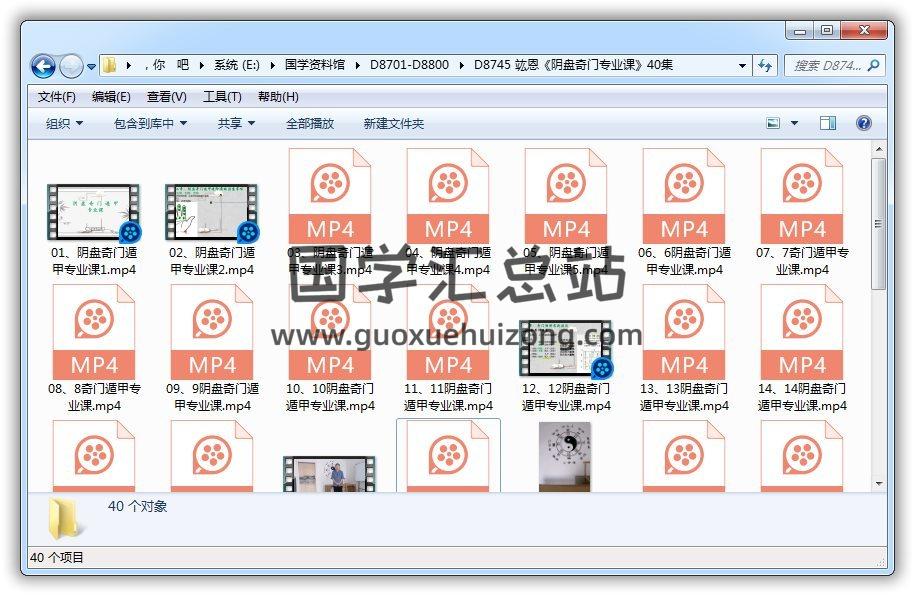Click the Forward navigation arrow button
This screenshot has height=596, width=915.
click(71, 66)
